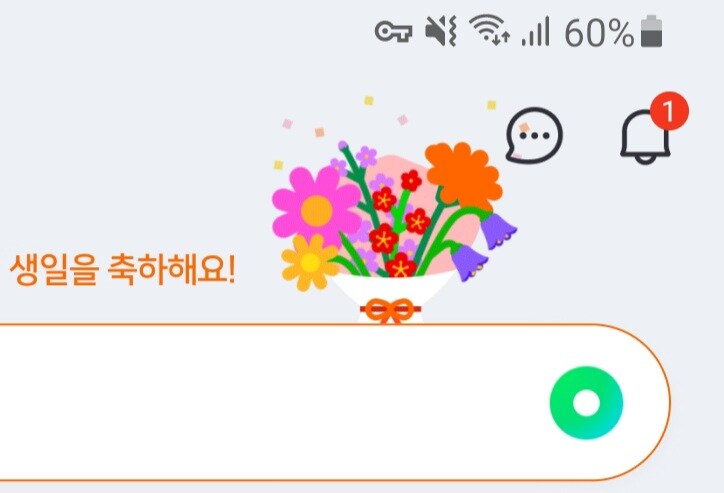Tap the cellular signal bars icon
This screenshot has width=724, height=493.
point(536,31)
